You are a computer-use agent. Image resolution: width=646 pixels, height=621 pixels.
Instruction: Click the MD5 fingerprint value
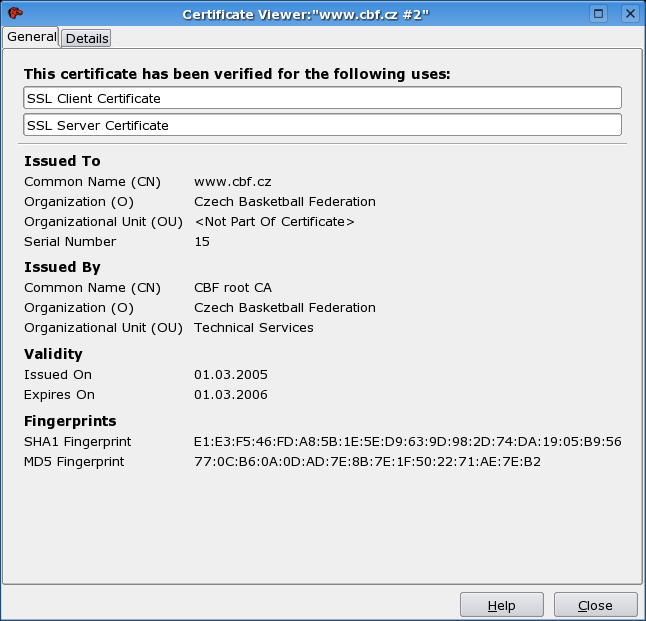point(367,462)
